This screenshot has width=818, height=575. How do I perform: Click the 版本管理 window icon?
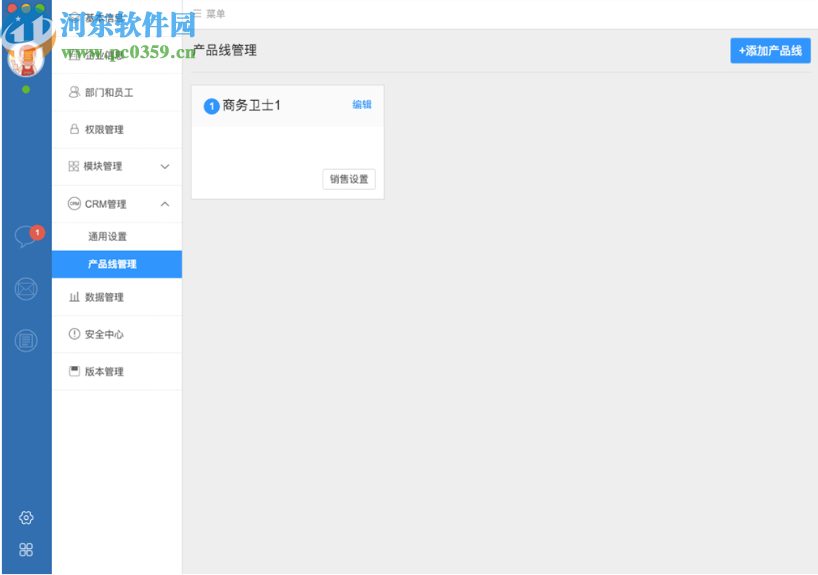tap(74, 371)
